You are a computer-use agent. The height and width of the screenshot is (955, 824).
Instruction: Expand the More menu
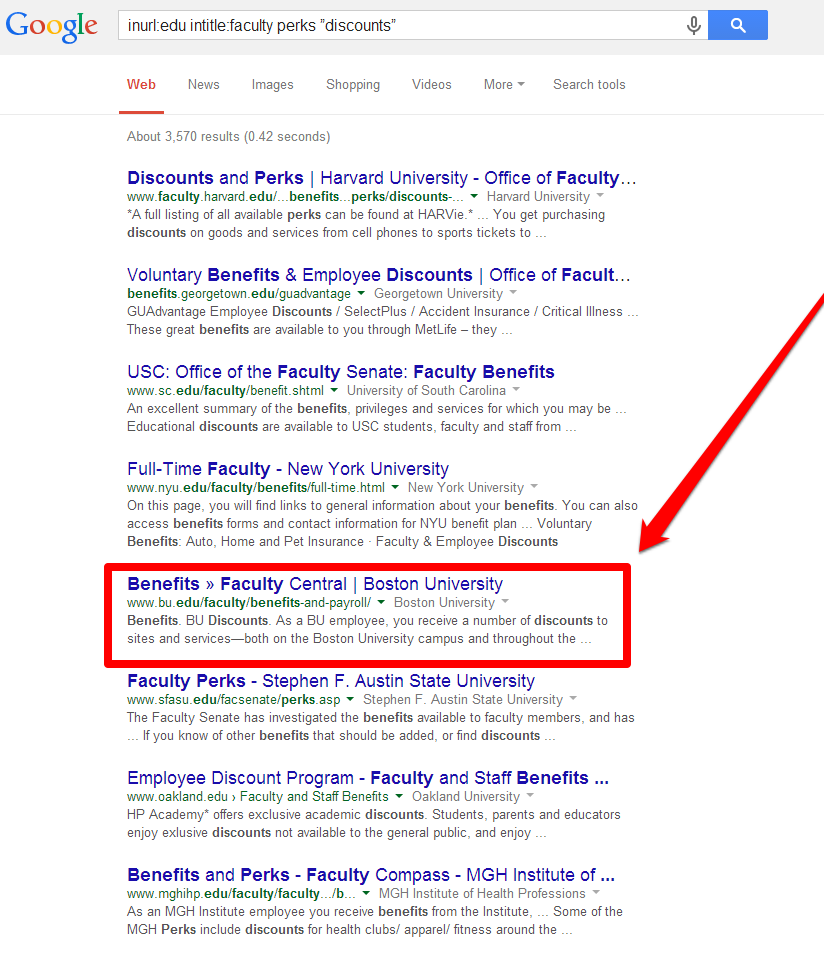504,85
